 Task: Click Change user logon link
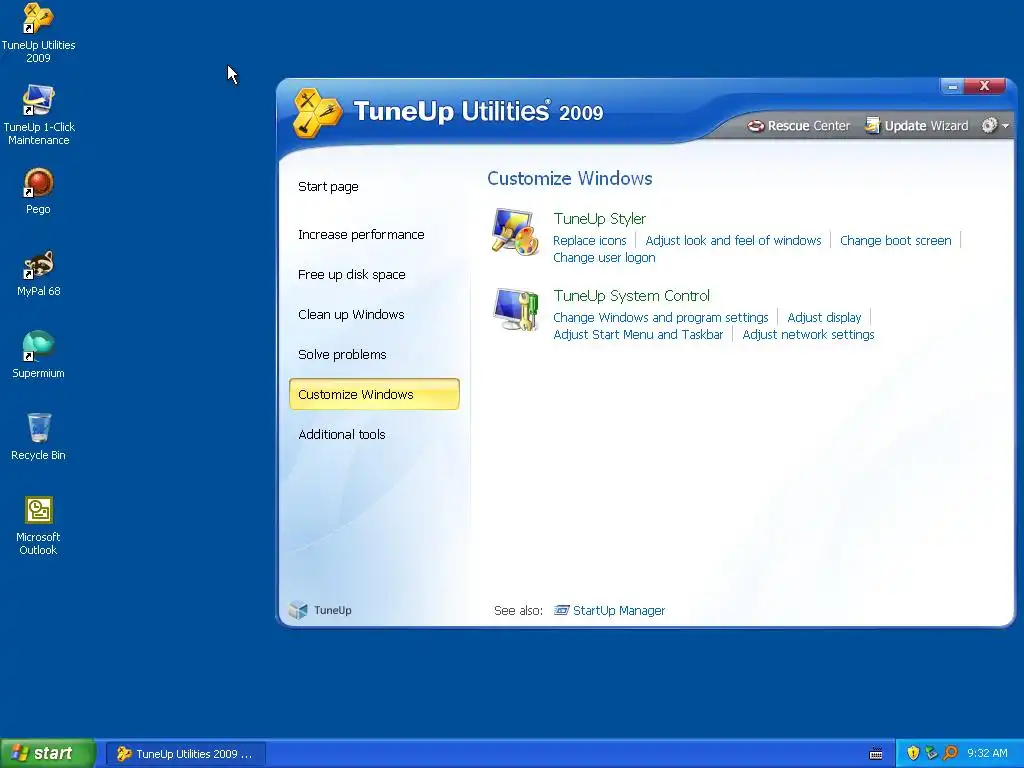point(604,257)
